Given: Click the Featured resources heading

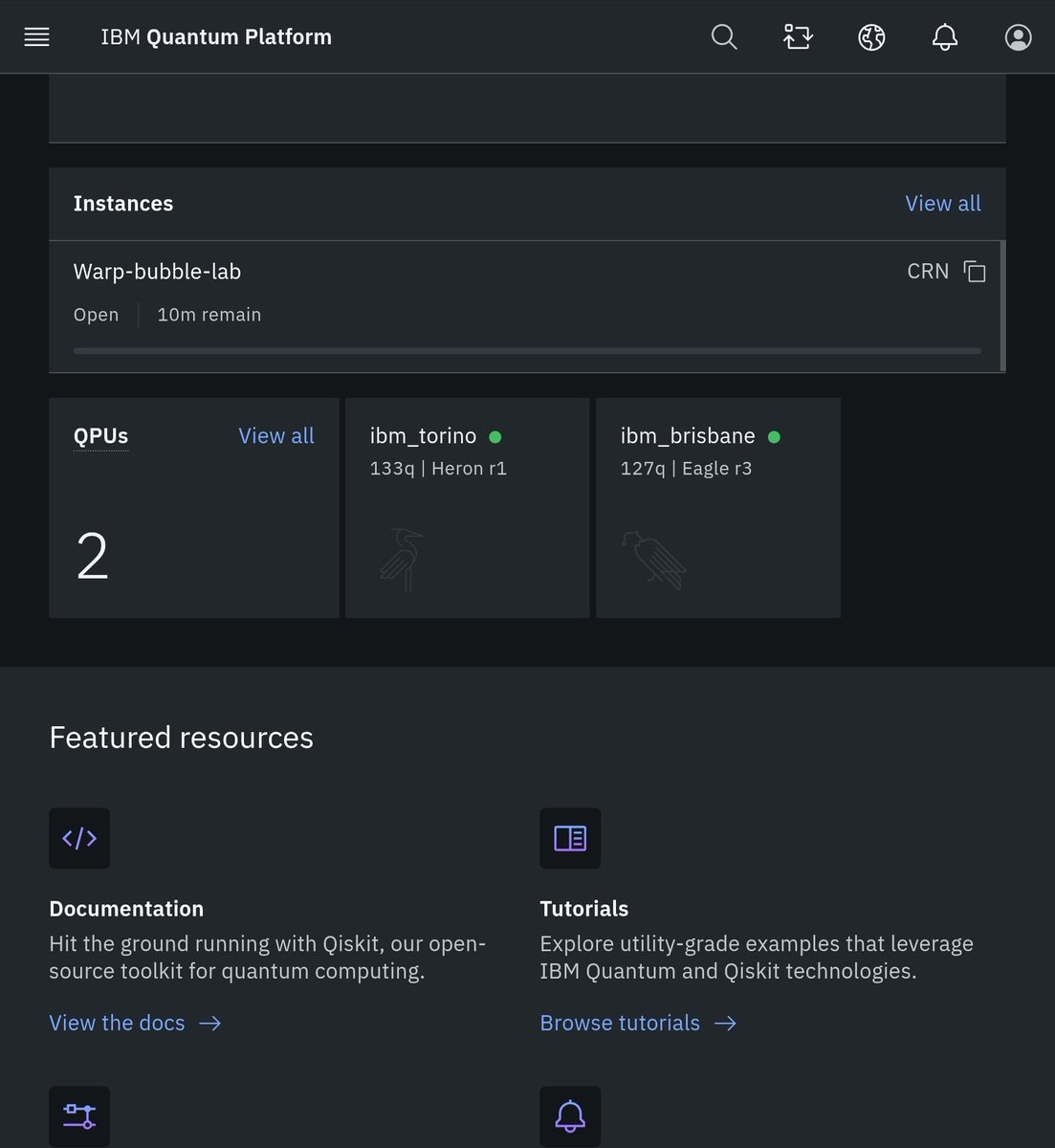Looking at the screenshot, I should point(182,738).
